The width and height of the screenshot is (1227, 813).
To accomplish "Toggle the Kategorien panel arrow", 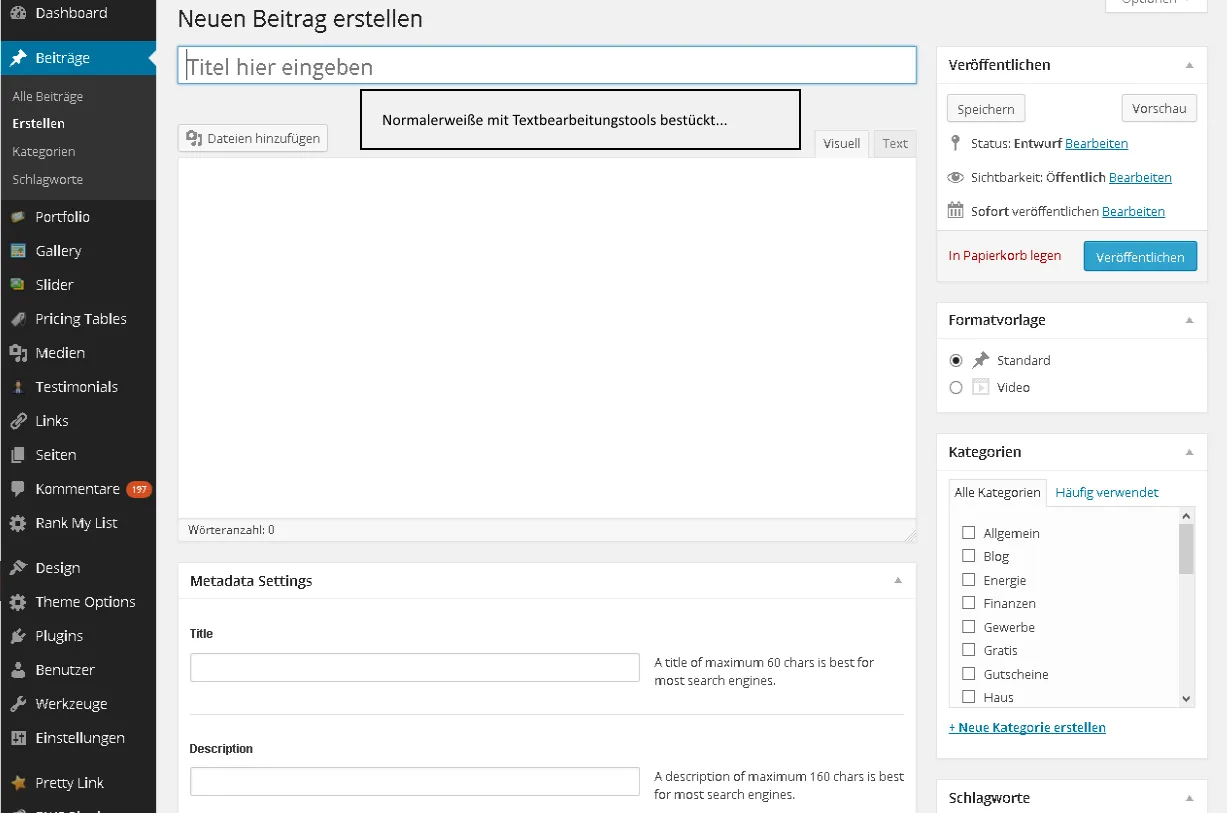I will [1190, 452].
